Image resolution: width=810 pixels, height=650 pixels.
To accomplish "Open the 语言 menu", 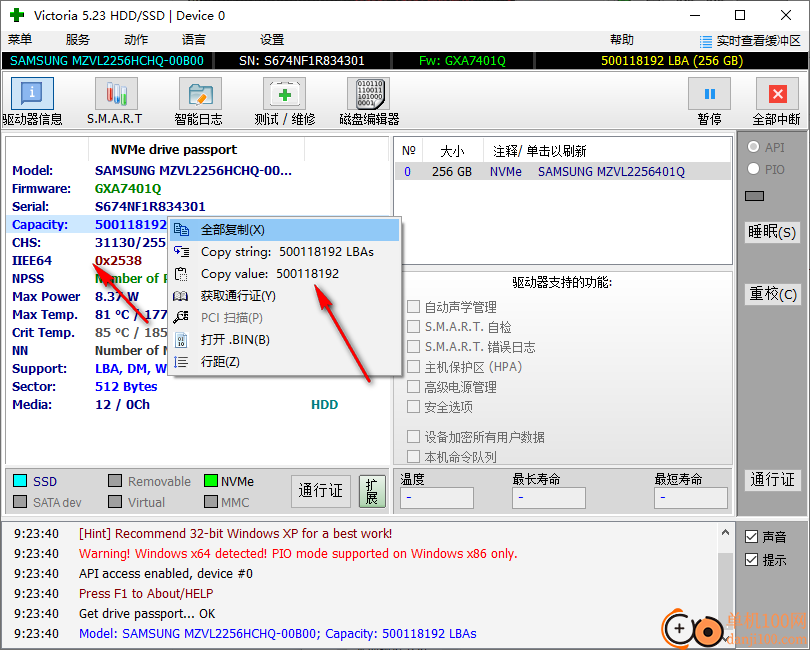I will point(194,40).
